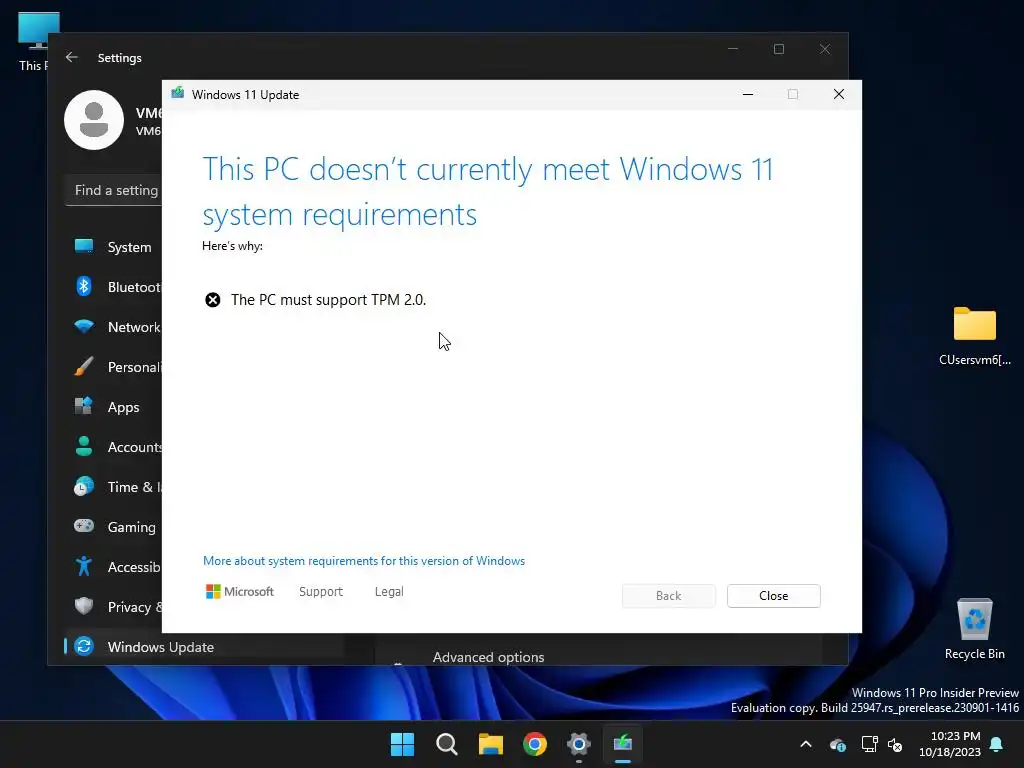Minimize the Windows 11 Update dialog

pyautogui.click(x=748, y=94)
